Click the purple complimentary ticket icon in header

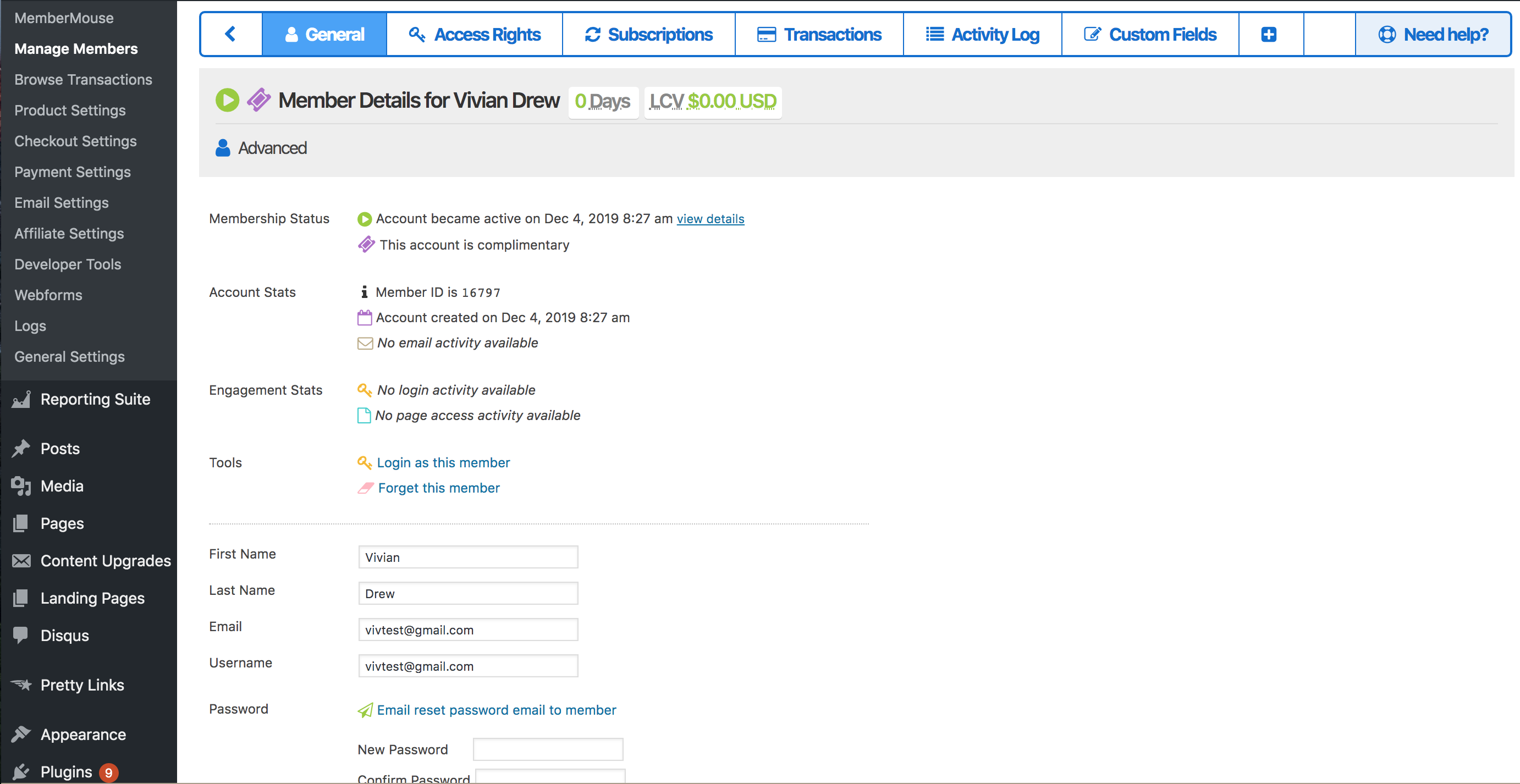258,100
